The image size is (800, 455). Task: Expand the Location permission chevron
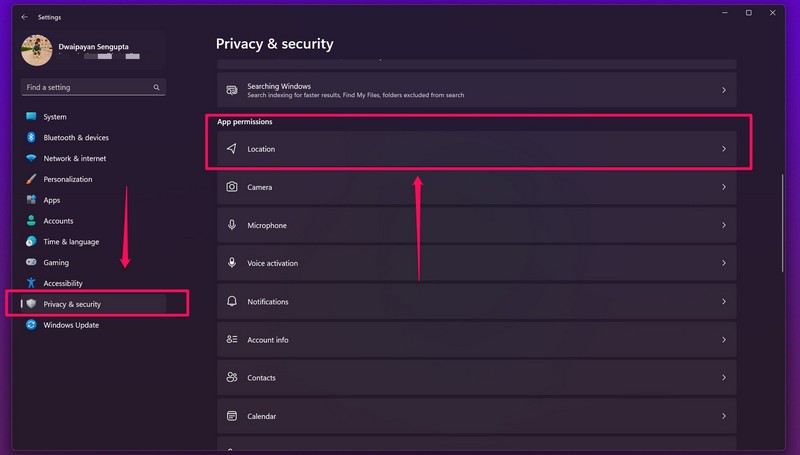click(724, 149)
